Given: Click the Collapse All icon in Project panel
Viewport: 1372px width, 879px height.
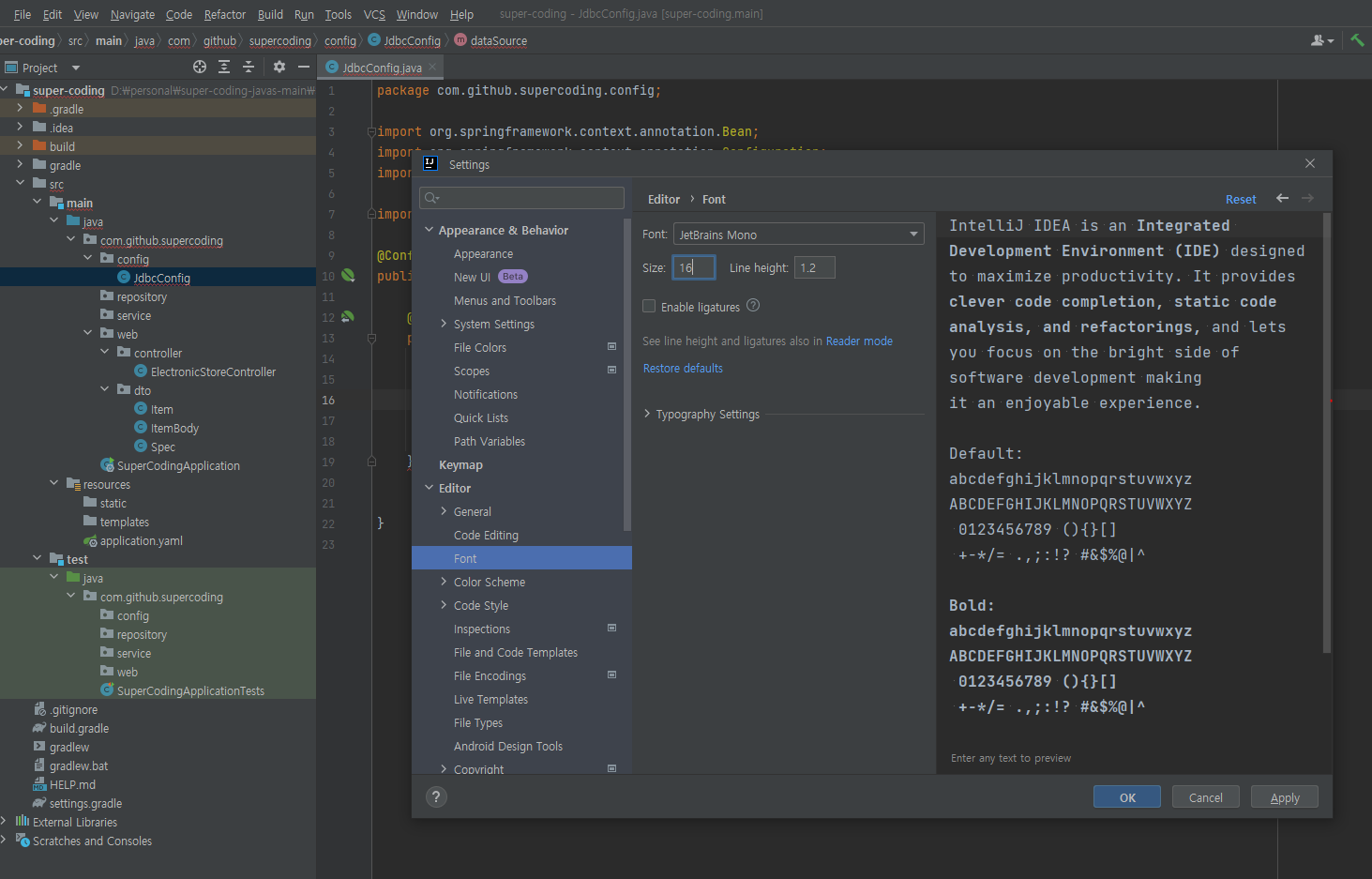Looking at the screenshot, I should pyautogui.click(x=249, y=67).
